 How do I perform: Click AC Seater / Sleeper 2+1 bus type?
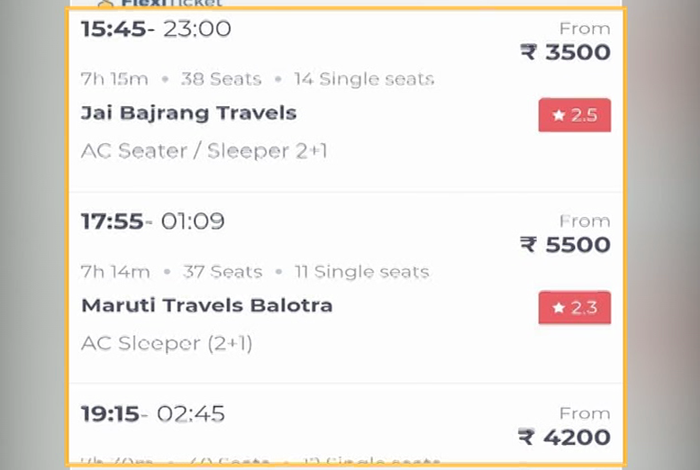[204, 151]
